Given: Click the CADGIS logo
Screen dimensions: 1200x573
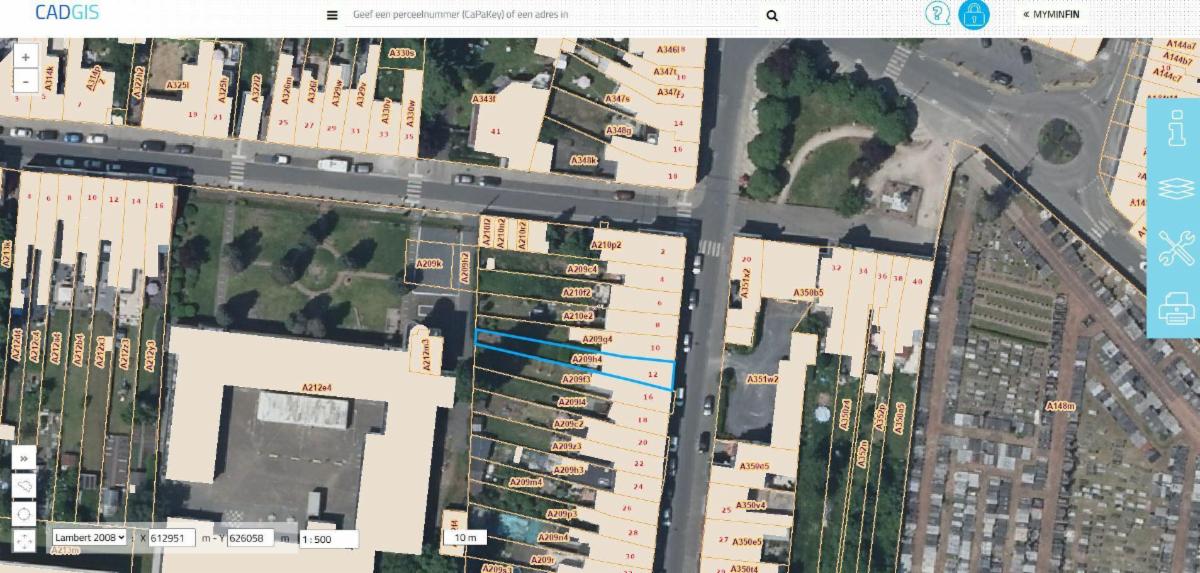Looking at the screenshot, I should 66,13.
